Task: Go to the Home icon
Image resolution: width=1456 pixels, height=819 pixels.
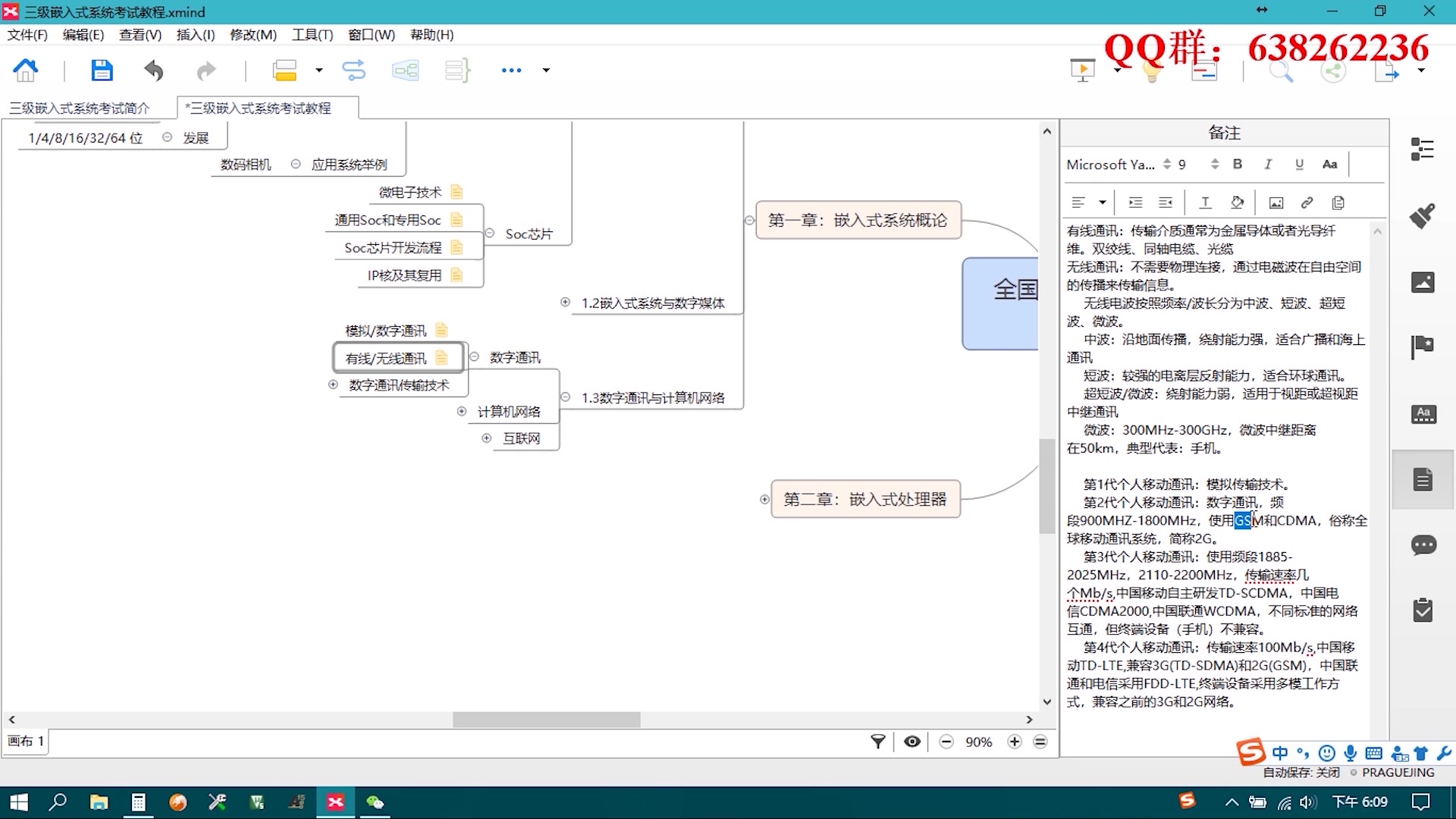Action: (26, 71)
